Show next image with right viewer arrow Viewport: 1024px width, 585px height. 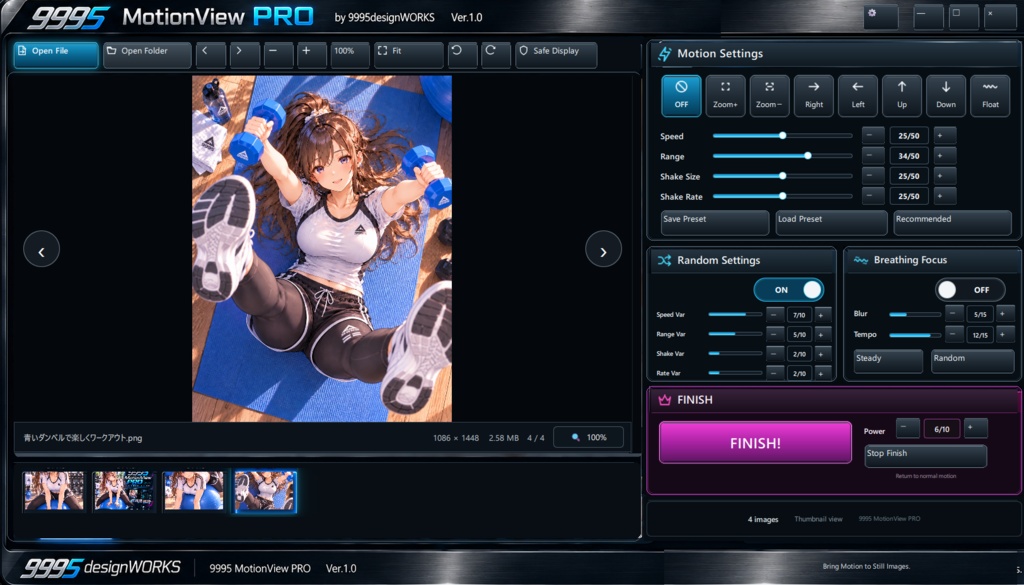click(603, 249)
